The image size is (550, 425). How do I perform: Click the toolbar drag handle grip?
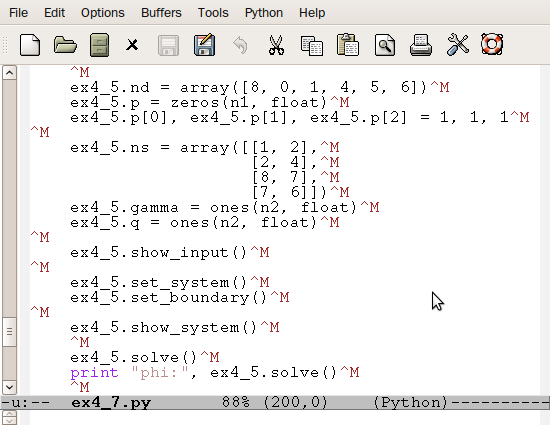click(5, 45)
